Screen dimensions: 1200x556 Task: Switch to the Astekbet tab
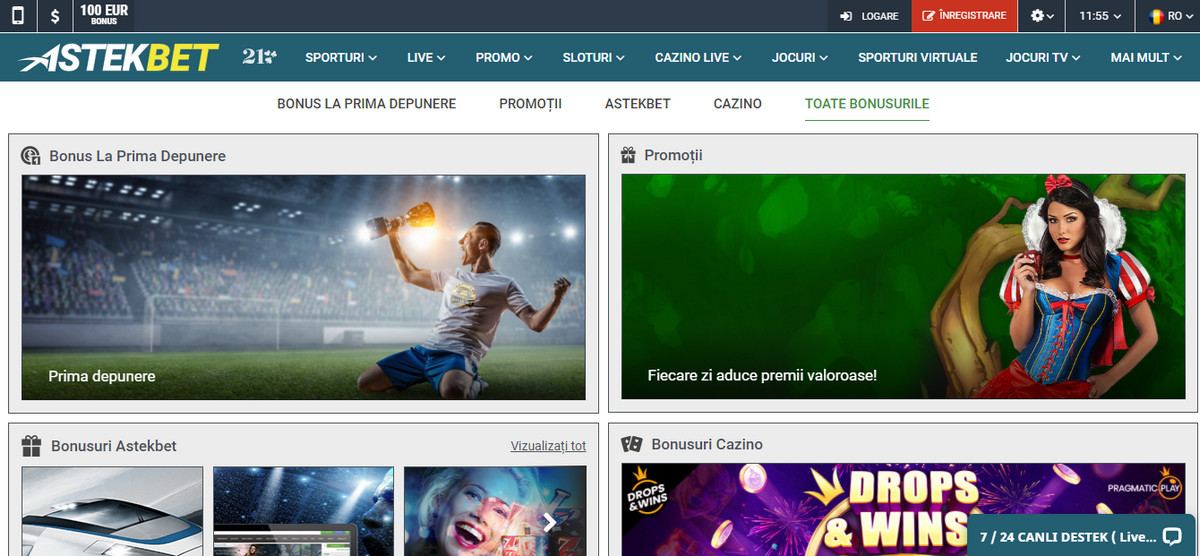click(x=638, y=104)
